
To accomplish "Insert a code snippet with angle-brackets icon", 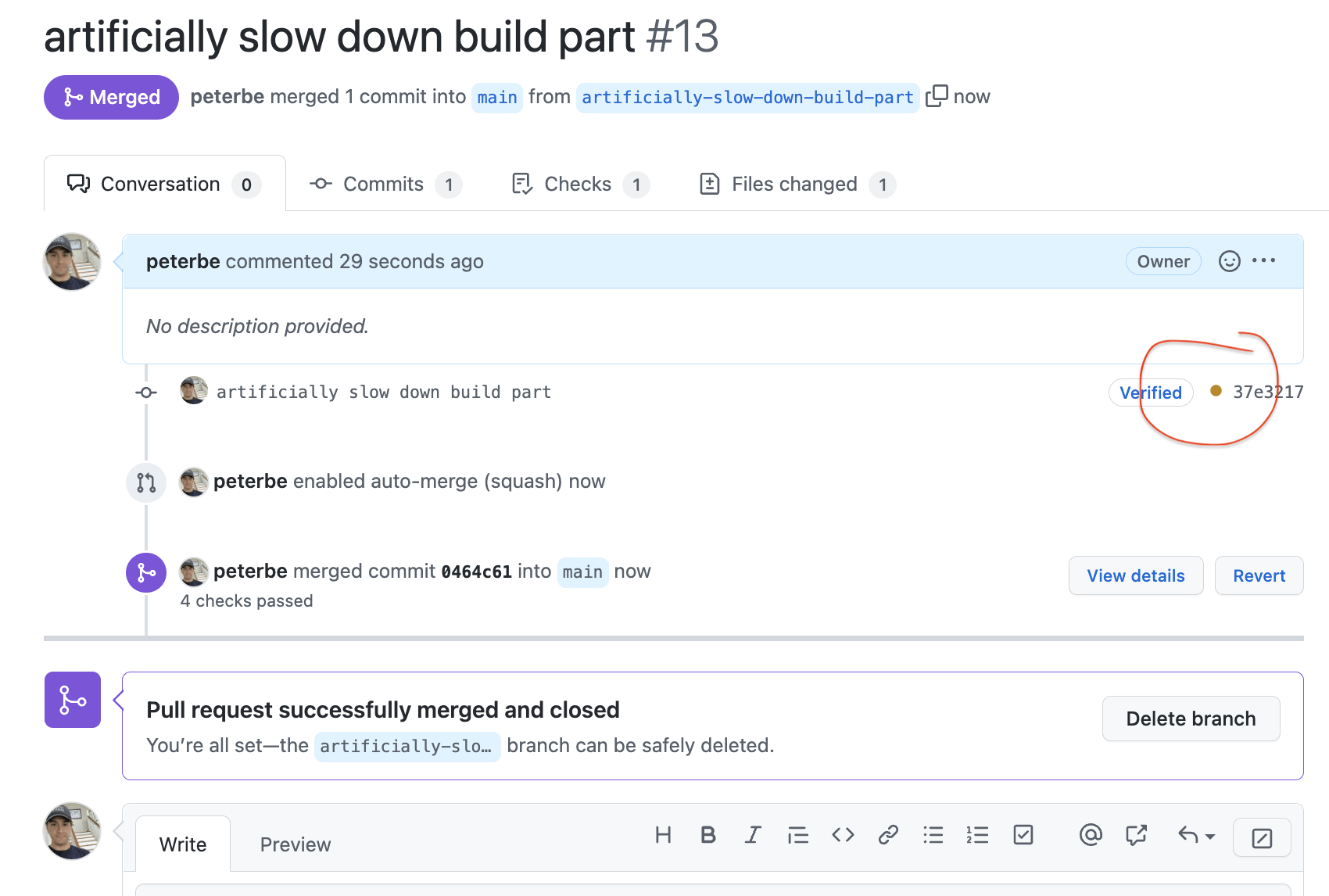I will pyautogui.click(x=843, y=835).
